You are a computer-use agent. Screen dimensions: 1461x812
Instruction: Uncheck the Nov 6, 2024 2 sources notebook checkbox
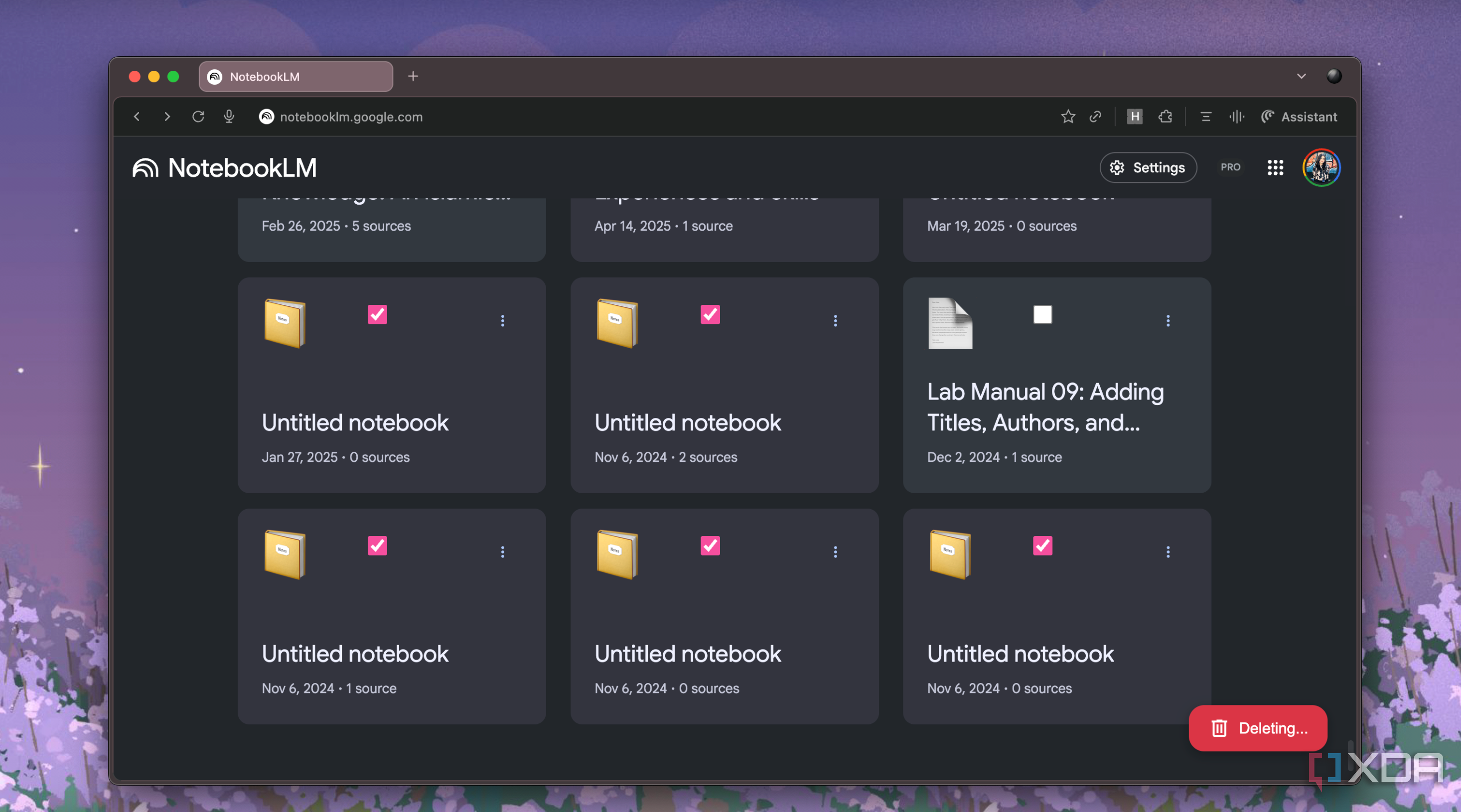click(x=710, y=314)
